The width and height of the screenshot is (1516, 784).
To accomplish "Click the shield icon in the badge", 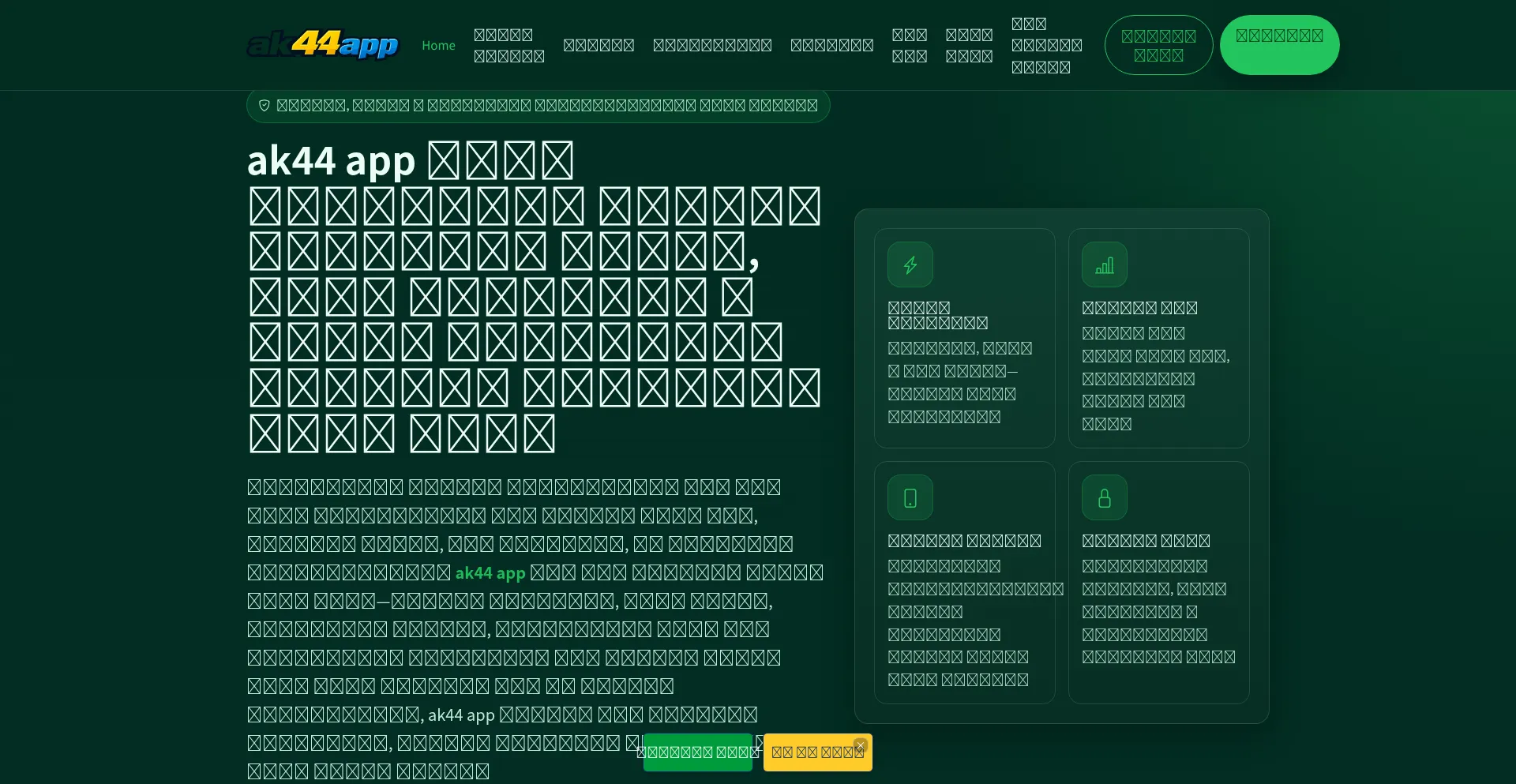I will tap(265, 105).
